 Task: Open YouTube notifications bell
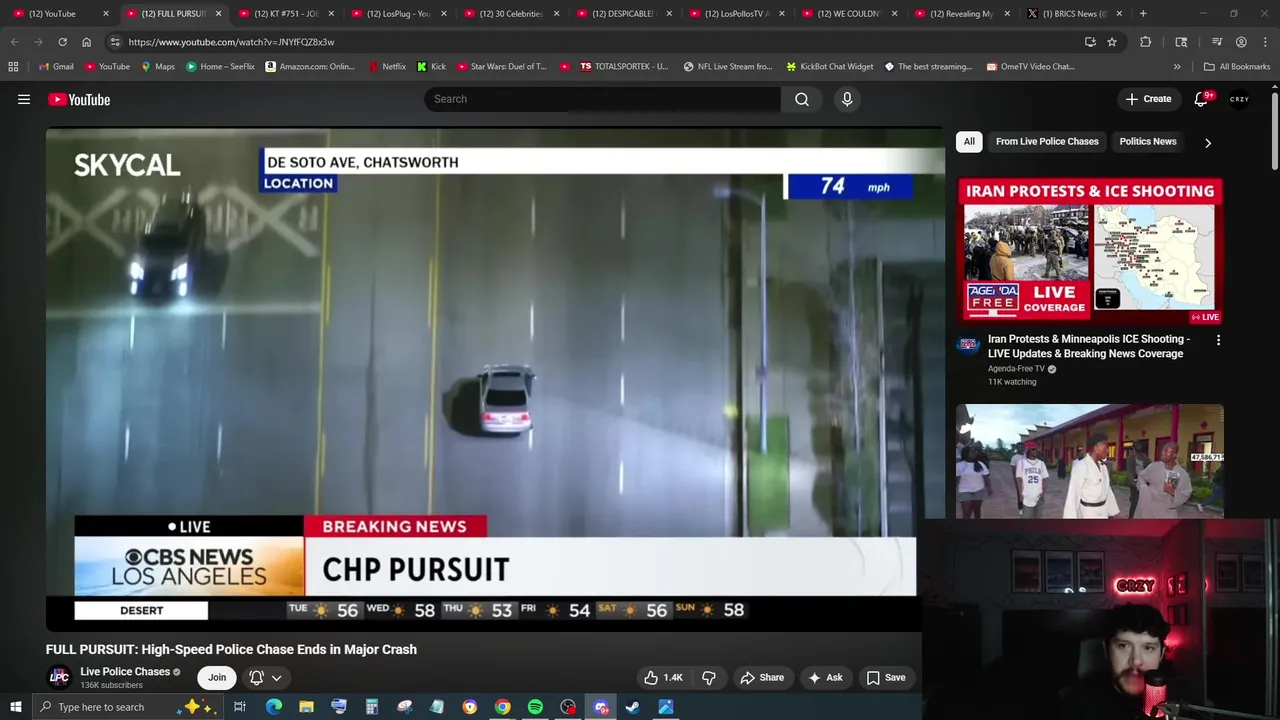tap(1202, 99)
